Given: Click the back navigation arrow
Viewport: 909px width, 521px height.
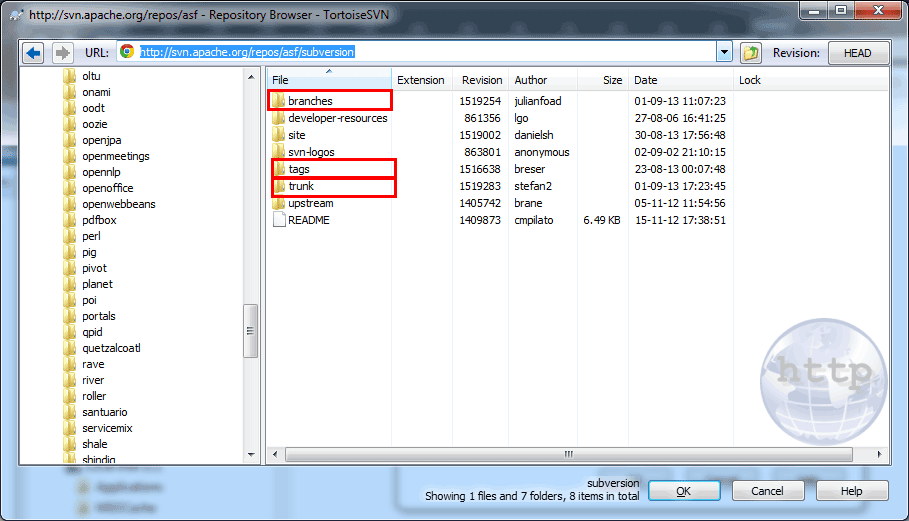Looking at the screenshot, I should point(34,53).
